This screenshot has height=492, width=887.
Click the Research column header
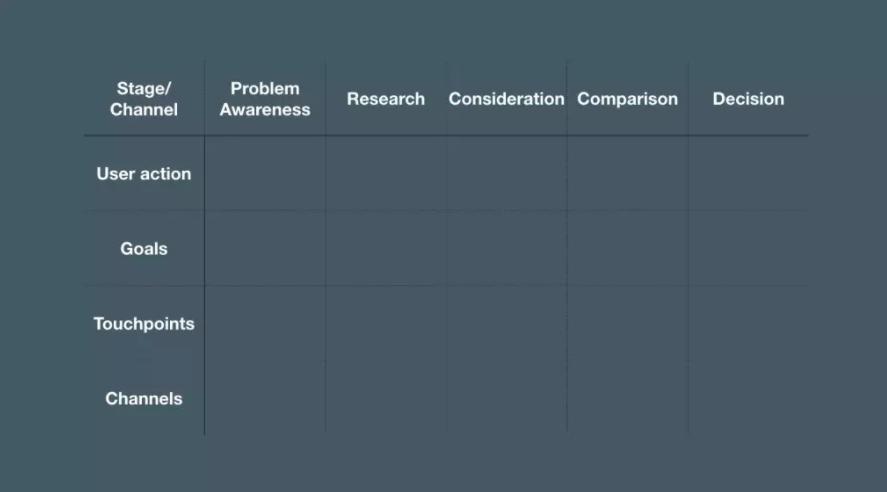386,99
